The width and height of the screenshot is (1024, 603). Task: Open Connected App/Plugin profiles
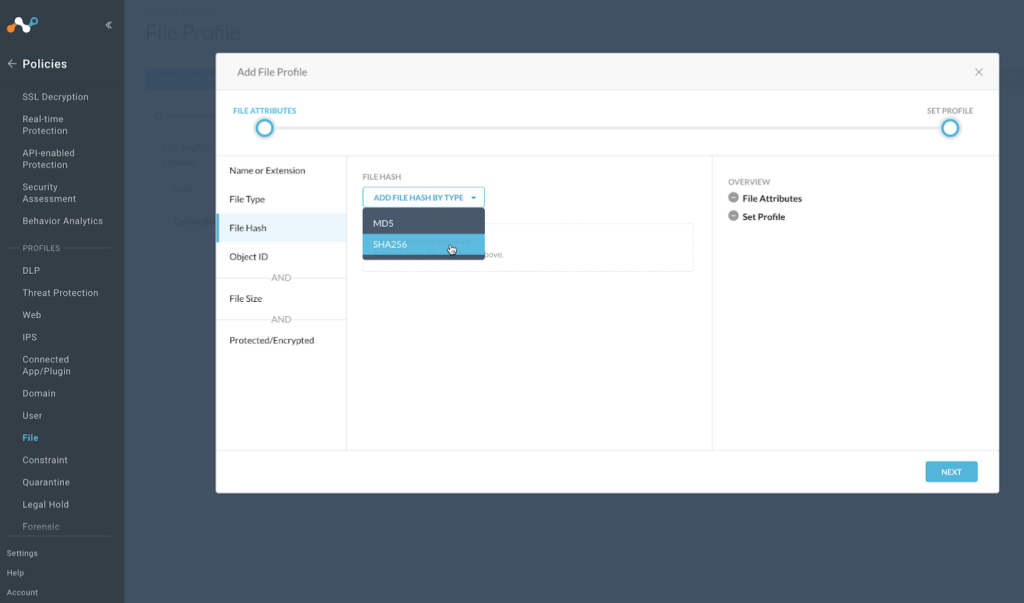point(46,365)
